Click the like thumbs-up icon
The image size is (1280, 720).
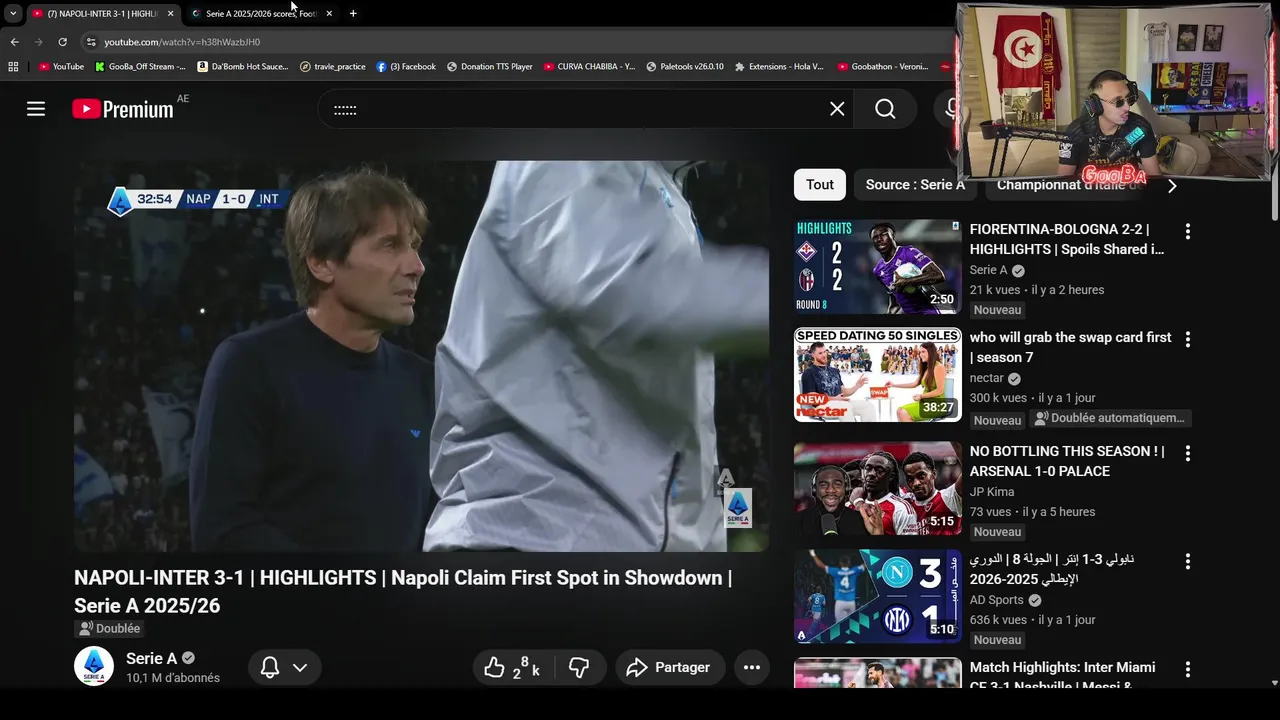tap(494, 667)
